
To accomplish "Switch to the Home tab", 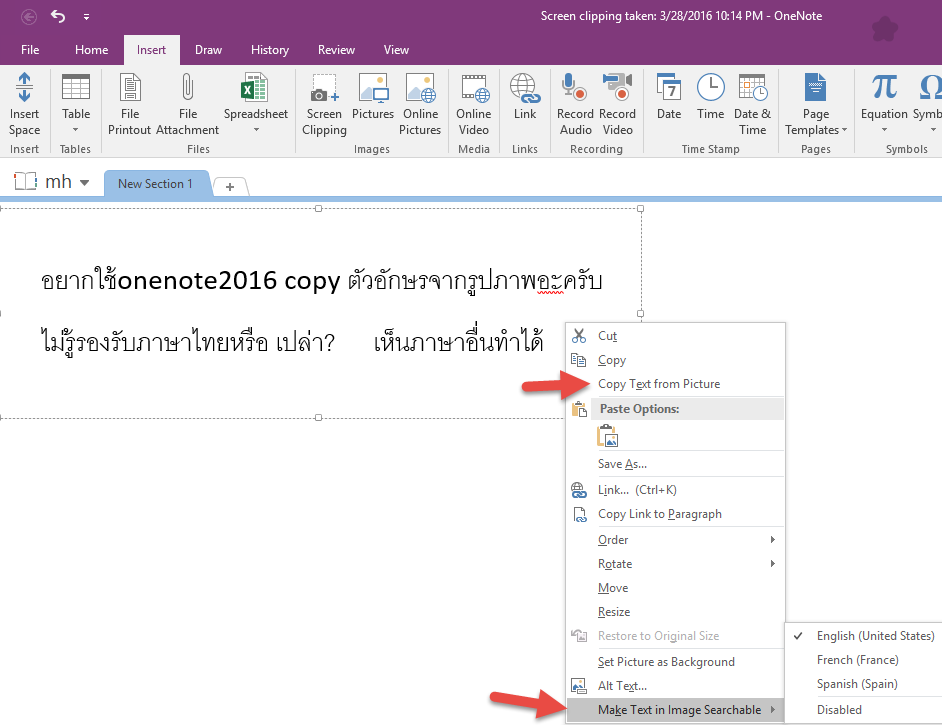I will [x=91, y=50].
